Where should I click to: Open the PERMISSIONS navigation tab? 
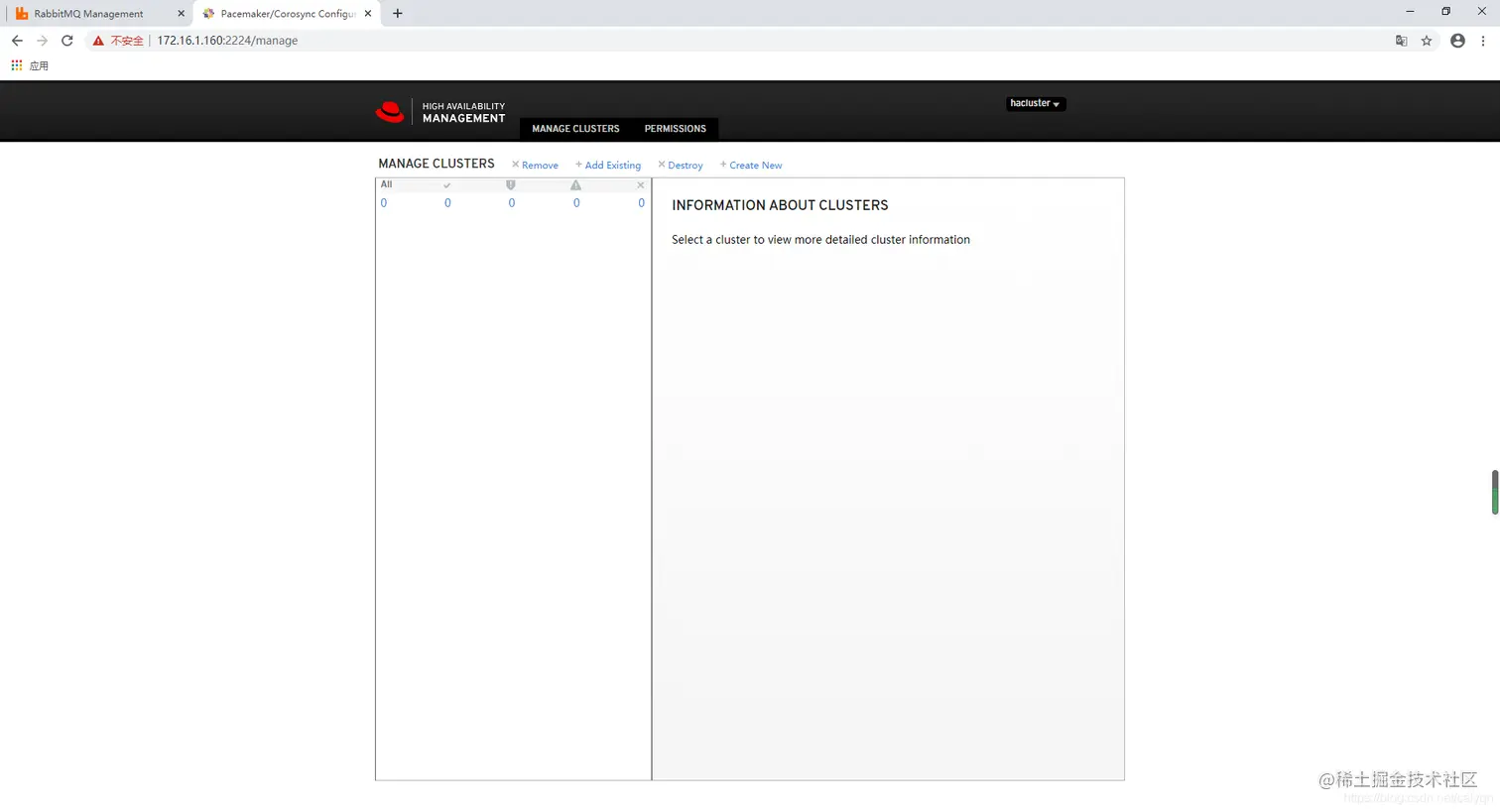point(676,129)
